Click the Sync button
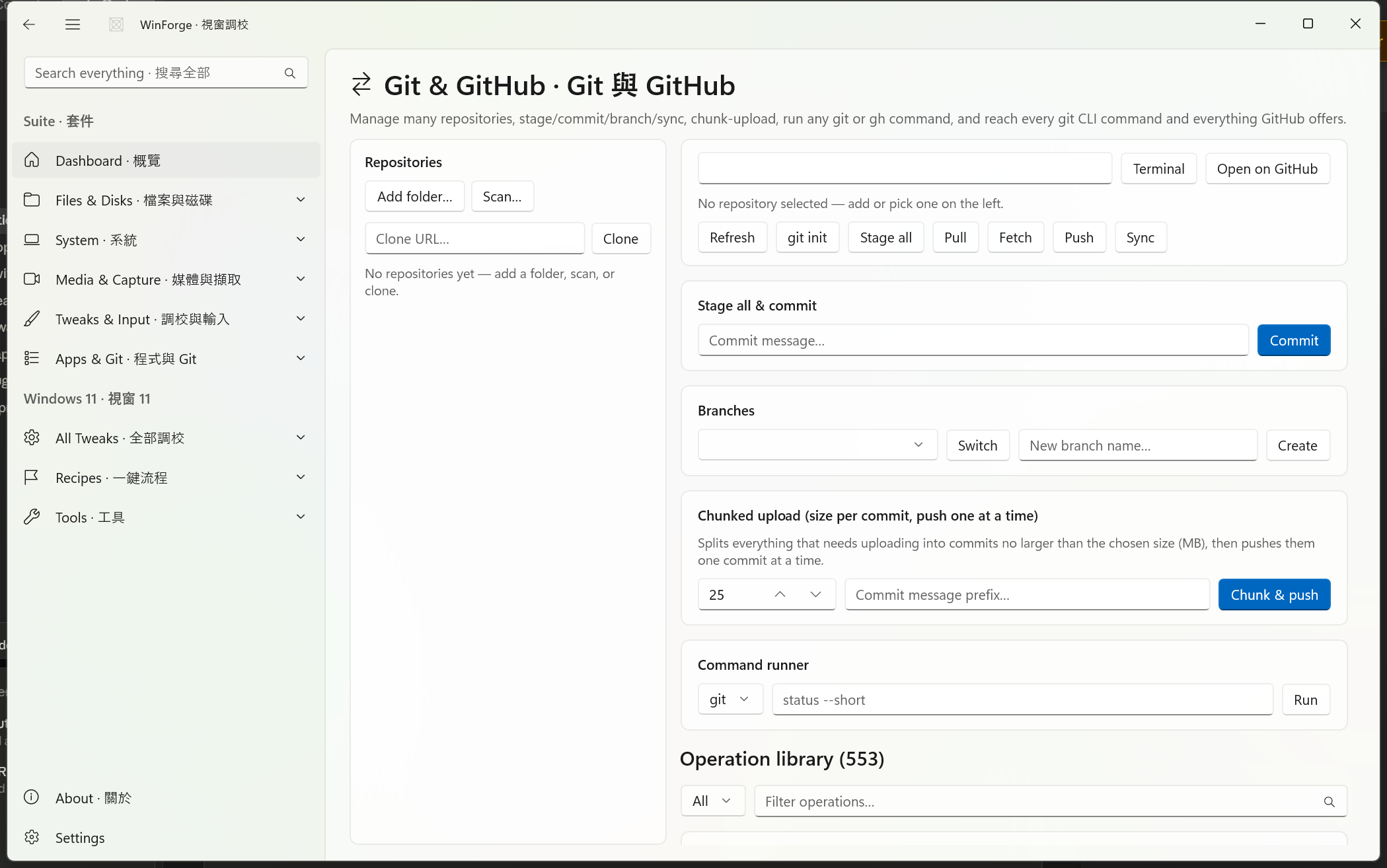The height and width of the screenshot is (868, 1387). [x=1140, y=237]
